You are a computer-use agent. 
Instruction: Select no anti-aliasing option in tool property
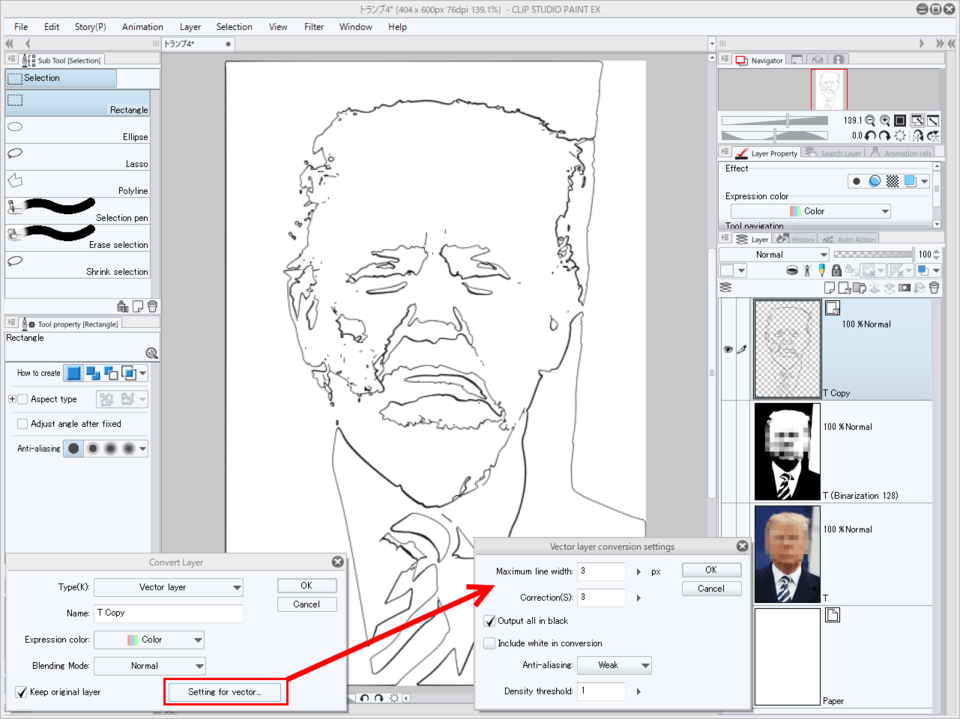(73, 449)
